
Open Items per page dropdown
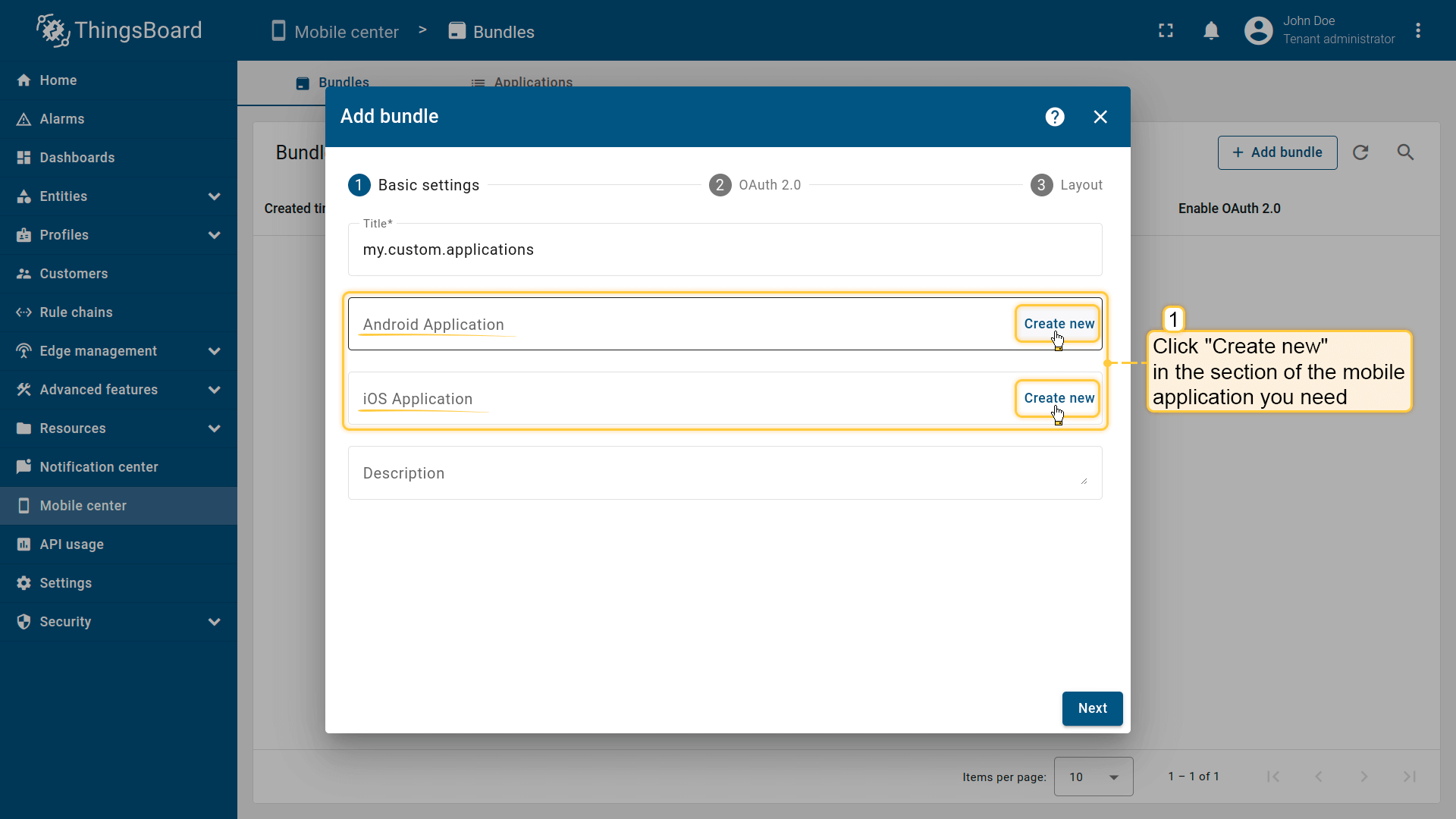tap(1093, 777)
